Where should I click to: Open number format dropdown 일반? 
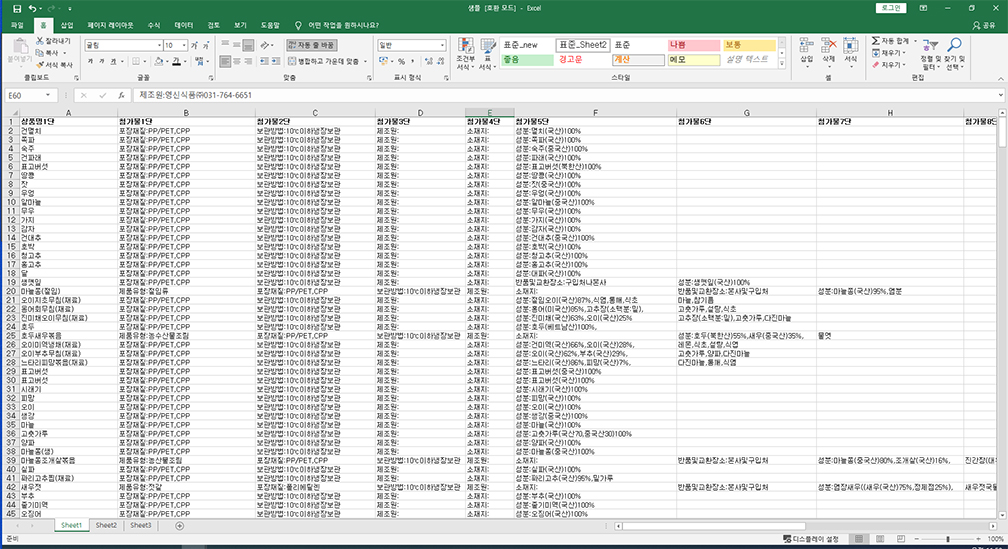442,46
